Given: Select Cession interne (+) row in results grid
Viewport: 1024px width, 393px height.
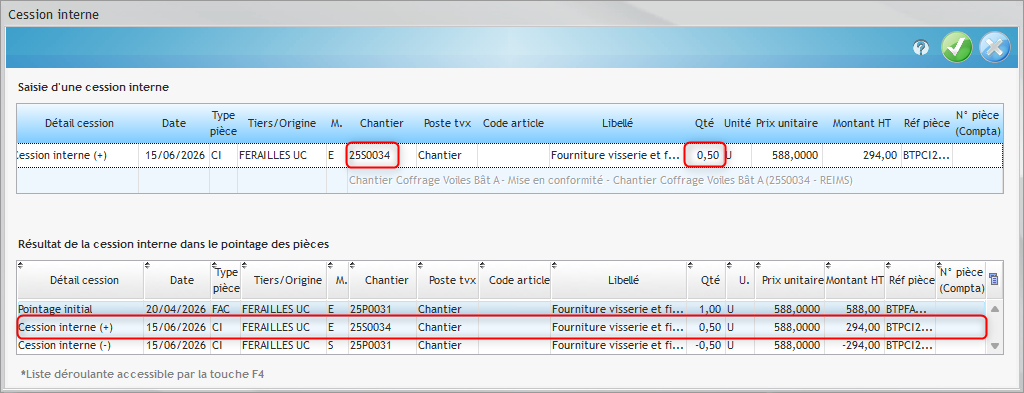Looking at the screenshot, I should click(501, 326).
